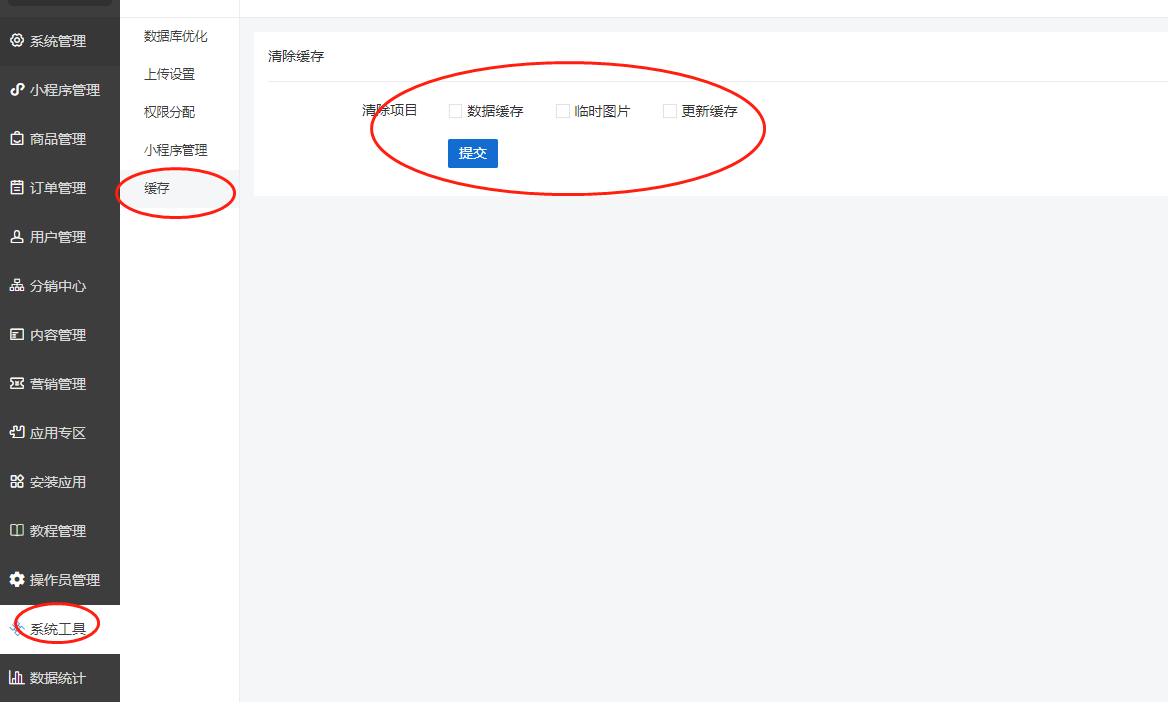Open the 内容管理 menu
Screen dimensions: 1168x702
coord(60,335)
